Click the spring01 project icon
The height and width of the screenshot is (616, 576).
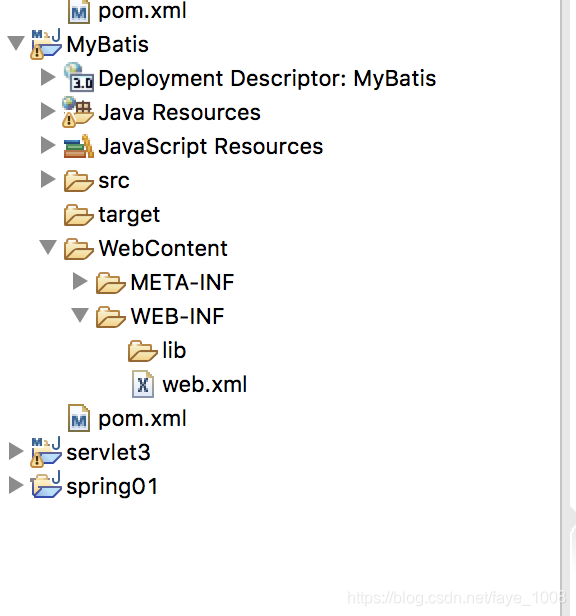point(46,485)
